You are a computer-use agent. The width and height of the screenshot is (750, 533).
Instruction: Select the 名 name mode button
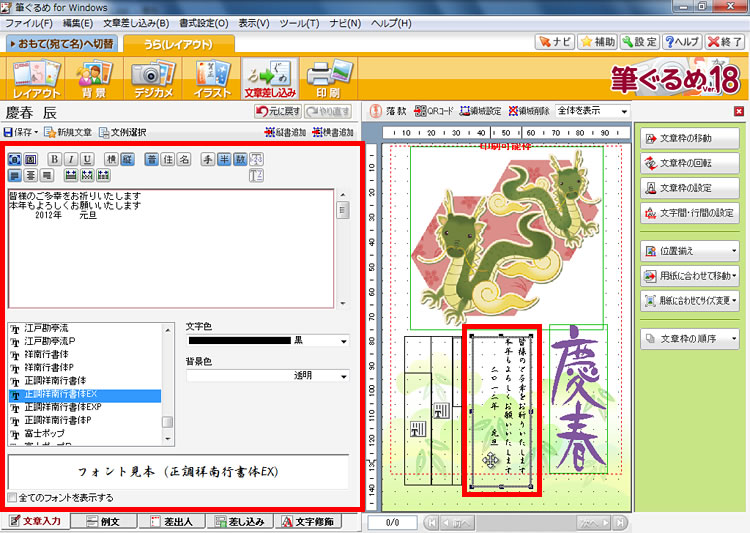tap(184, 159)
